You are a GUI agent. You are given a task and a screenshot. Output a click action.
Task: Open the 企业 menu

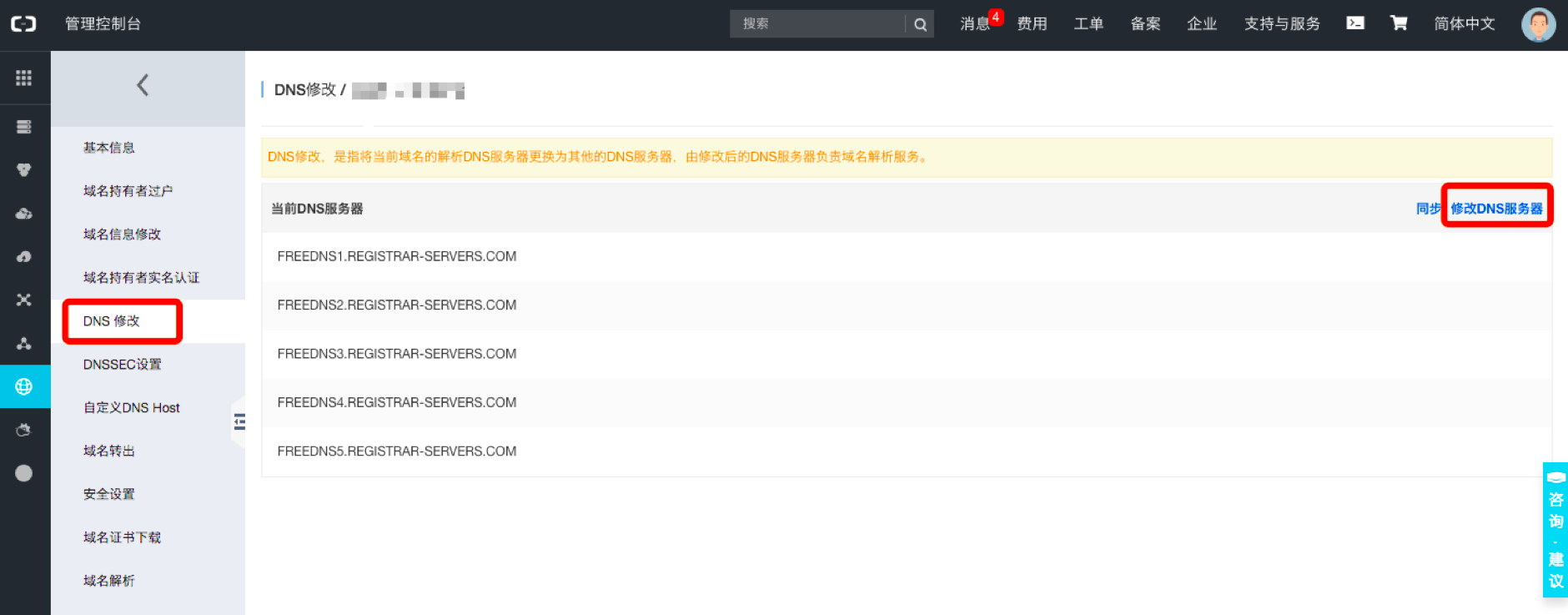point(1202,24)
